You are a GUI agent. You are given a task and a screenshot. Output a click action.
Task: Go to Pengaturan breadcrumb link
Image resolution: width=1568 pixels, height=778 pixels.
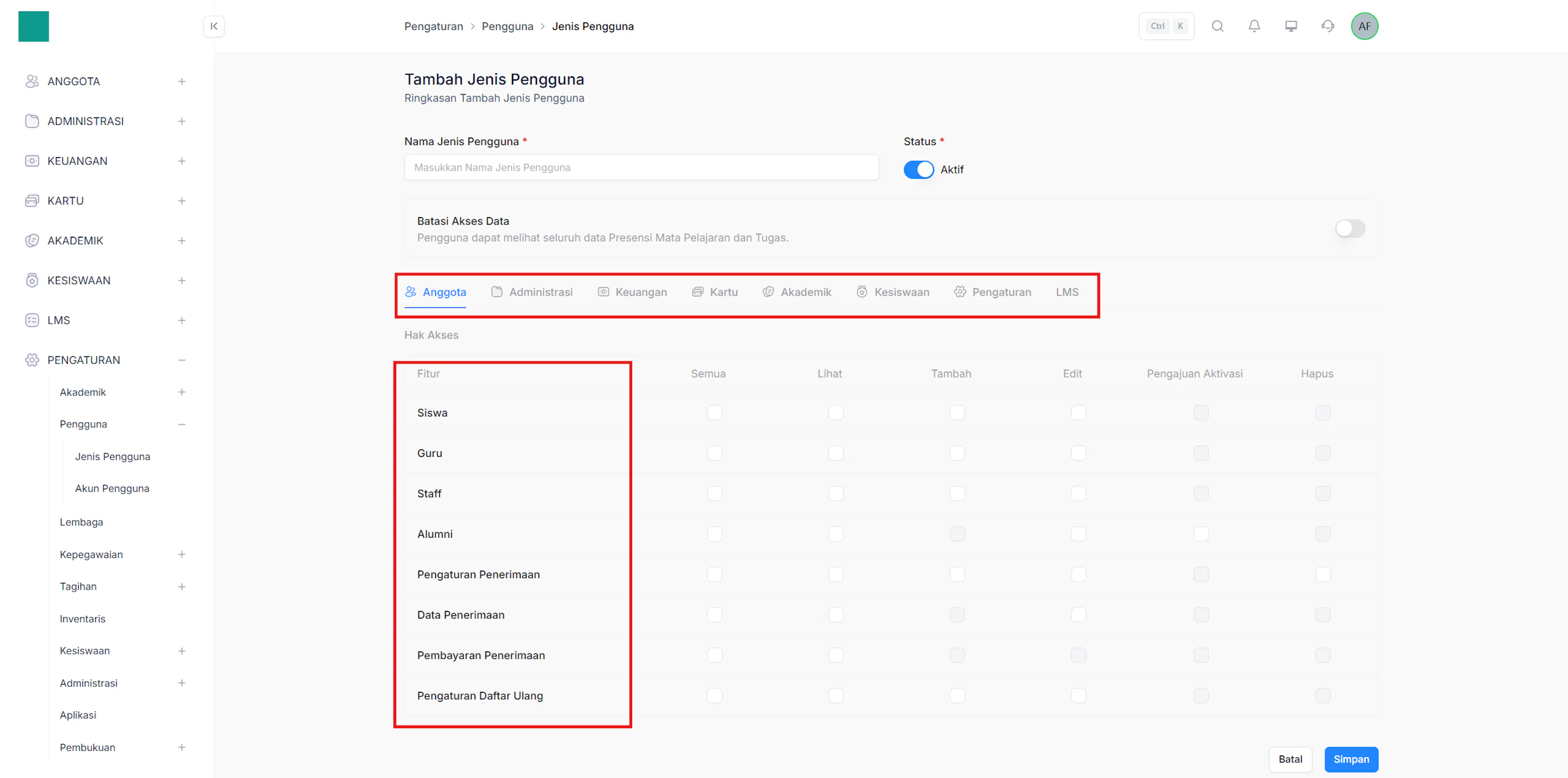433,26
